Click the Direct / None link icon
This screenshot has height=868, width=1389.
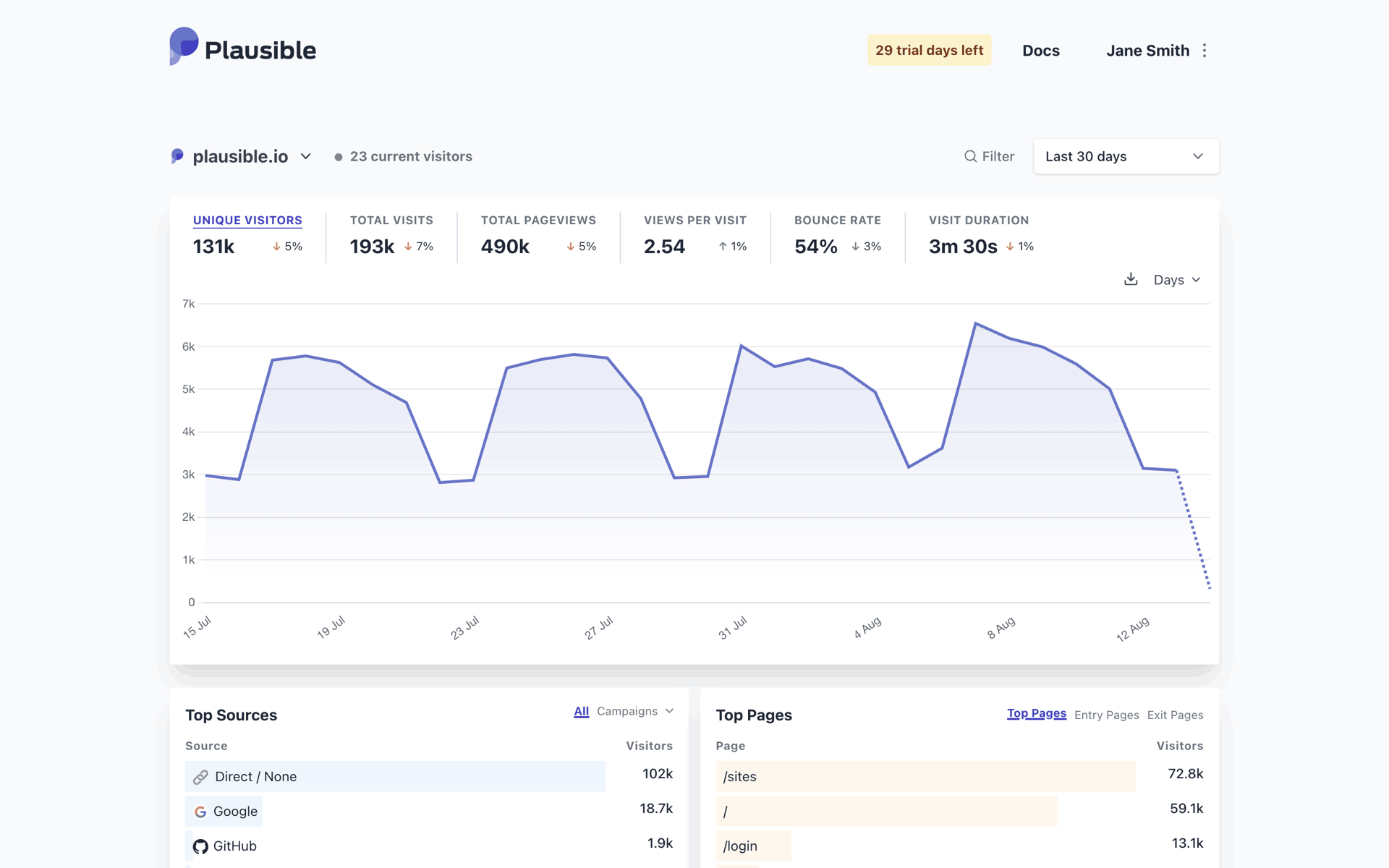[200, 777]
